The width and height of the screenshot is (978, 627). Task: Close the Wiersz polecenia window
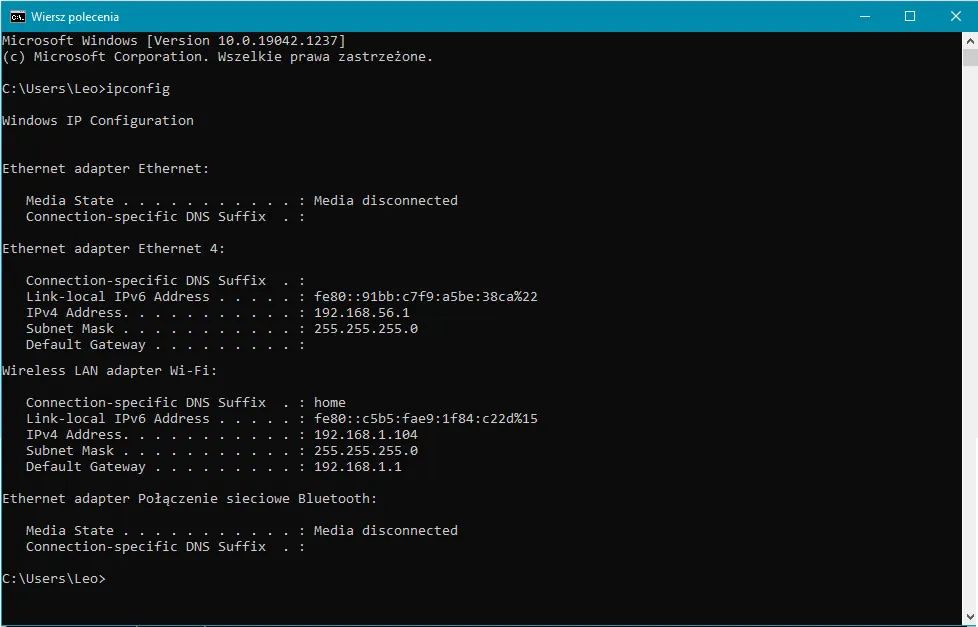(956, 16)
